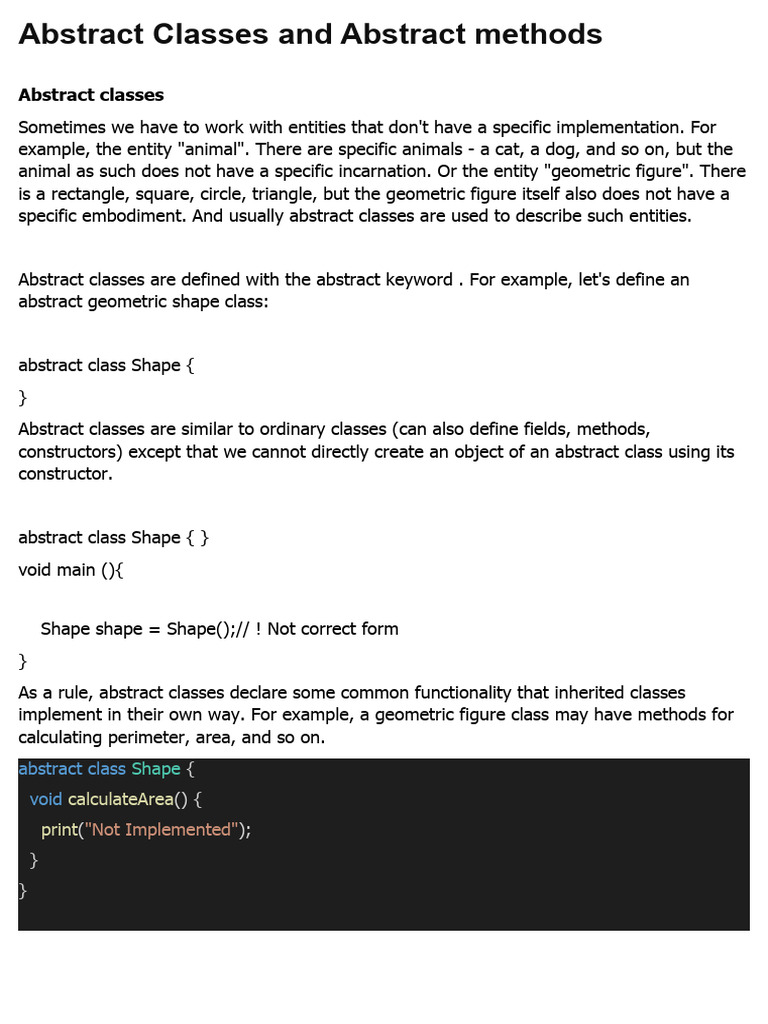Click "abstract class Shape" in dark code block
The width and height of the screenshot is (768, 1024).
pos(99,769)
